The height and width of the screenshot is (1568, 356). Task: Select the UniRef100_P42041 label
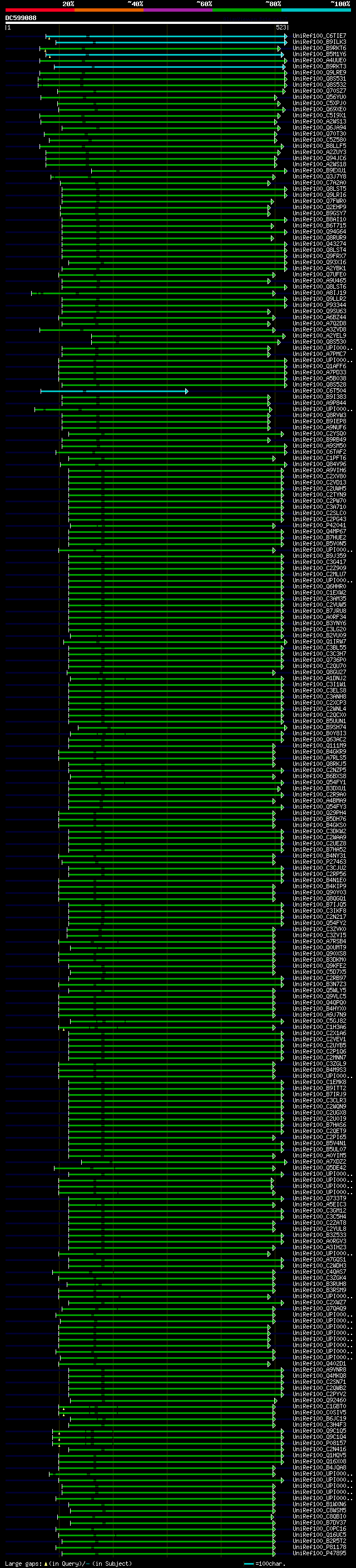(319, 525)
